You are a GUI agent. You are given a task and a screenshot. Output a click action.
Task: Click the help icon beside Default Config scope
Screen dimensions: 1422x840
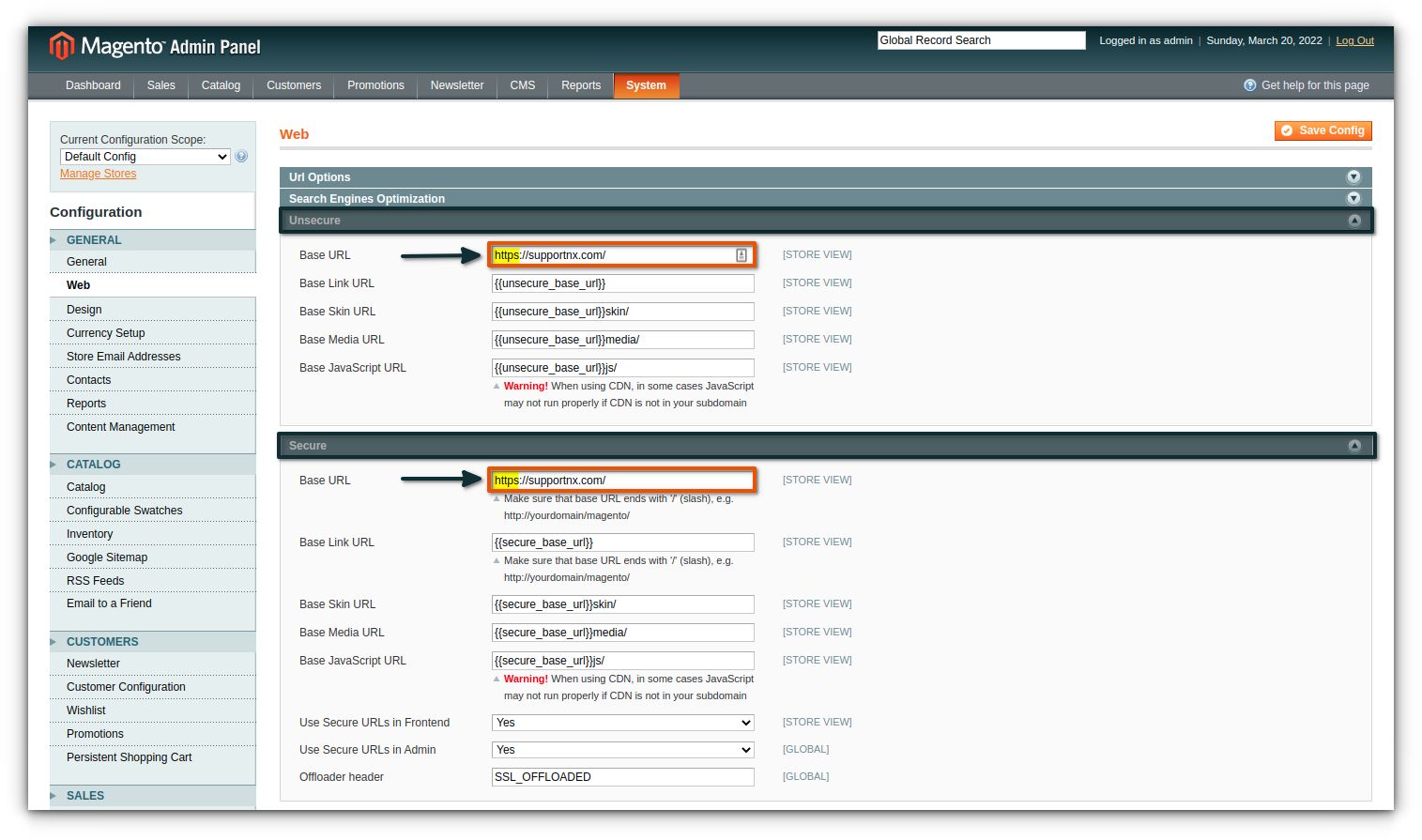[241, 156]
